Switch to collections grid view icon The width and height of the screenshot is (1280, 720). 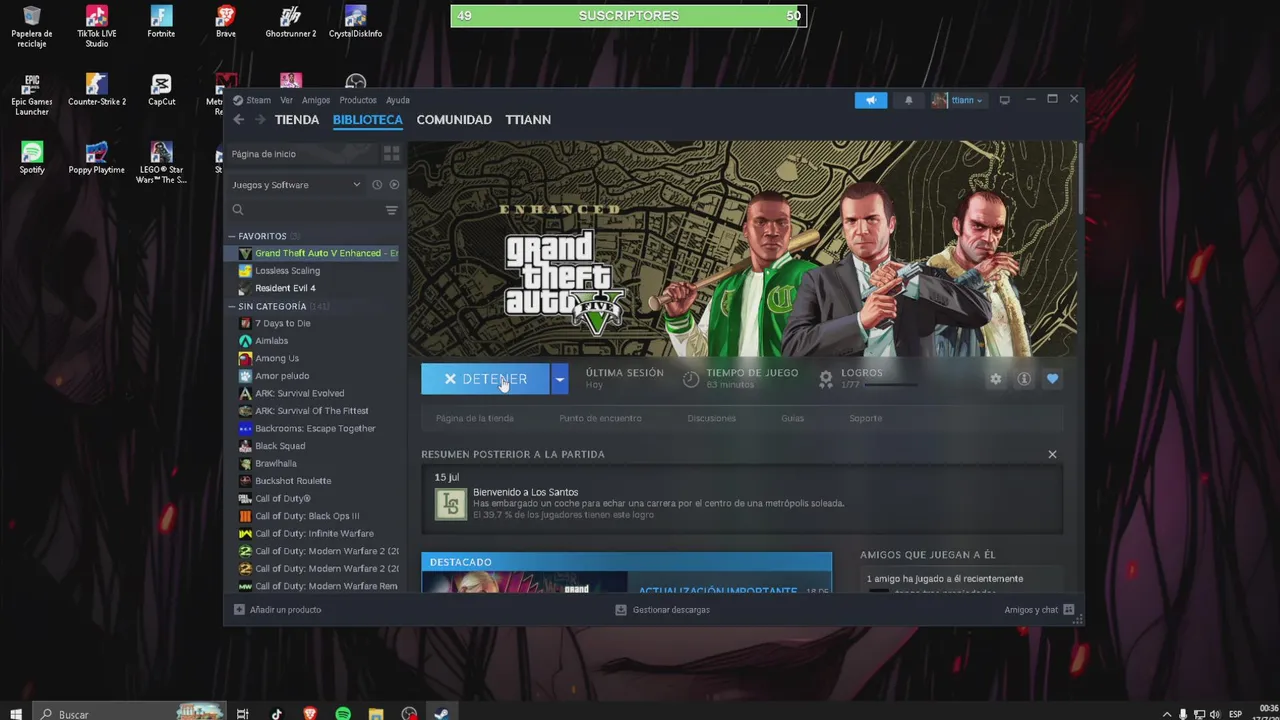pos(391,154)
